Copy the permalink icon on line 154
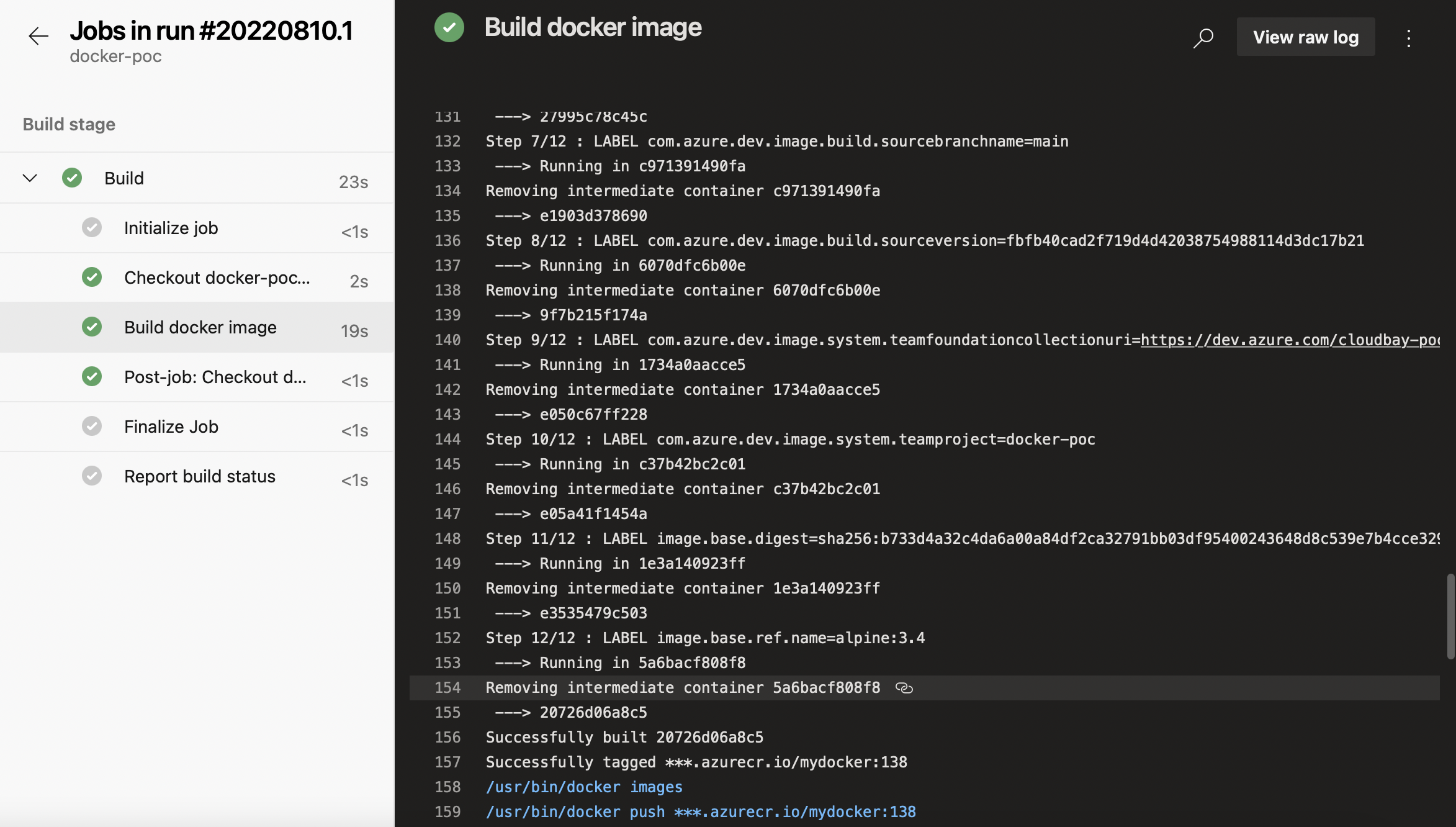1456x827 pixels. click(x=904, y=688)
